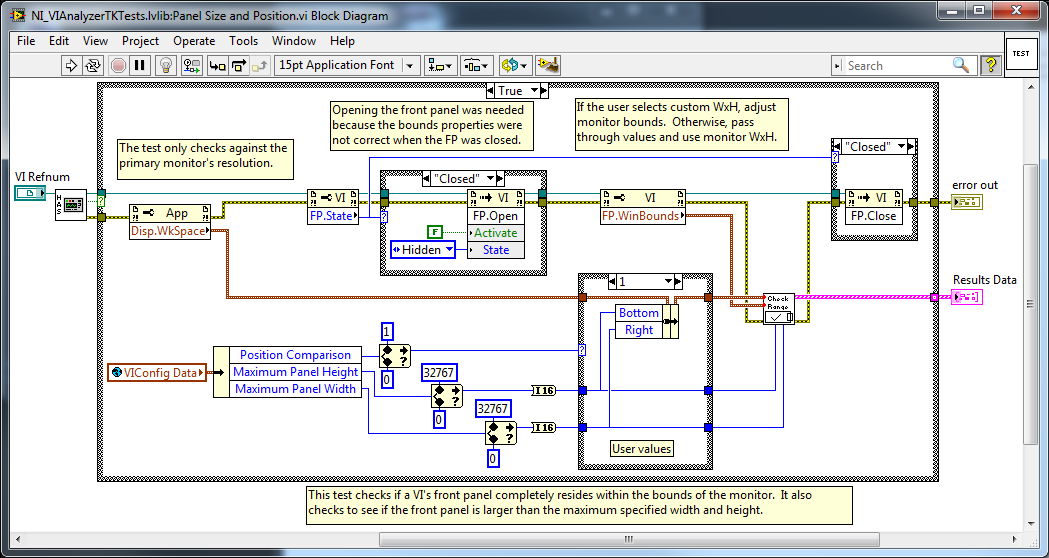Image resolution: width=1049 pixels, height=558 pixels.
Task: Select the VIConfig Data global variable
Action: (157, 373)
